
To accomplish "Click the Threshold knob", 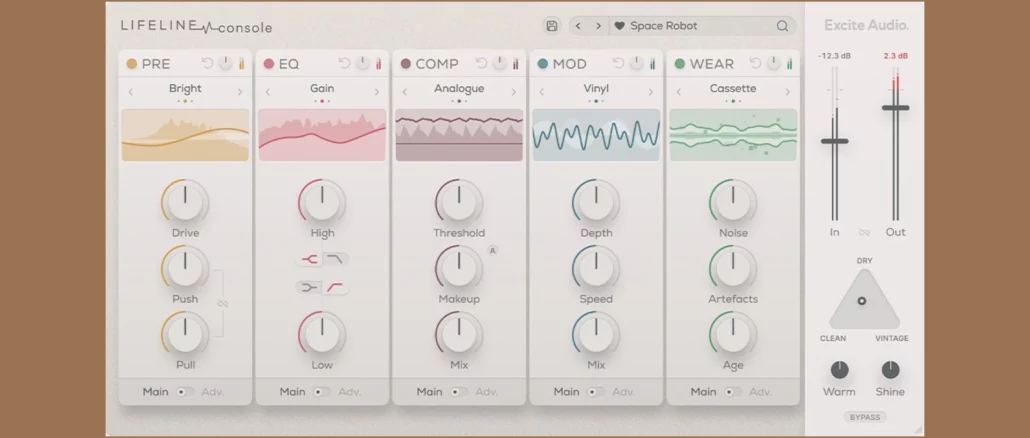I will [459, 202].
